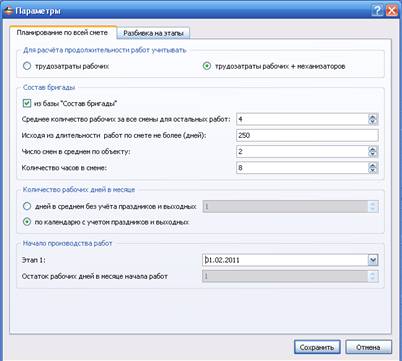Decrease the hours per shift value
Viewport: 402px width, 361px height.
(x=372, y=170)
